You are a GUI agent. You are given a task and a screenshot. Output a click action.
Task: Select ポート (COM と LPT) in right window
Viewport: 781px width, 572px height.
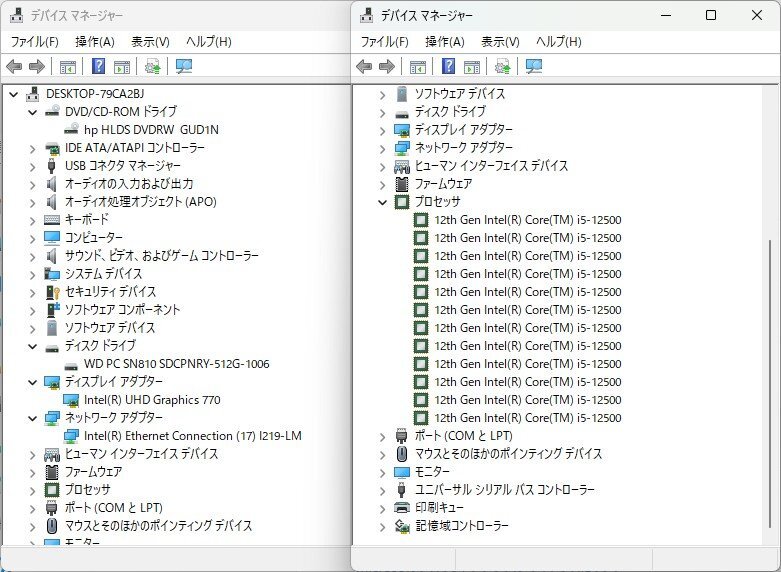(464, 435)
